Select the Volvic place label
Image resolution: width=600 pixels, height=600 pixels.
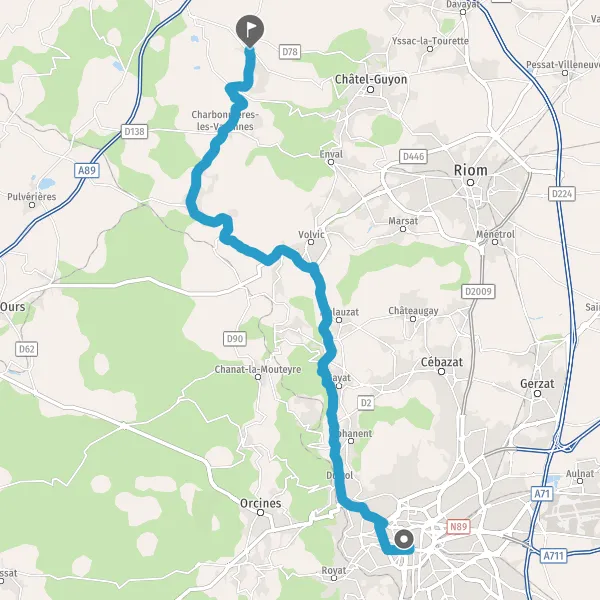[x=311, y=234]
